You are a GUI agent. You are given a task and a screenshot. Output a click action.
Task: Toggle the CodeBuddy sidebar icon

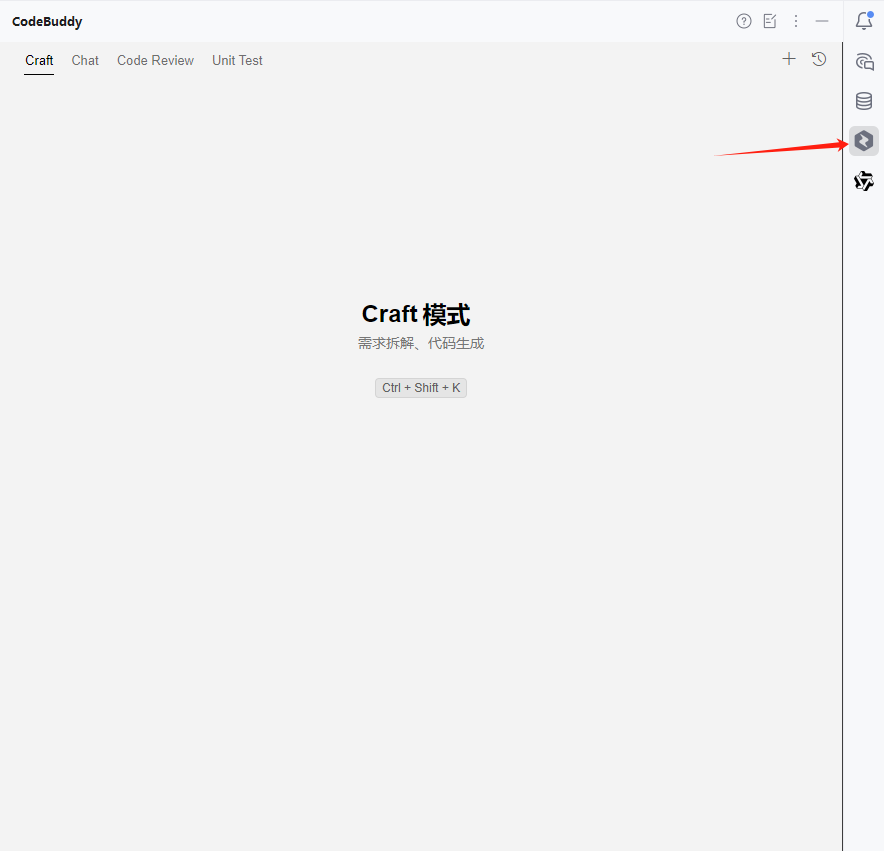pyautogui.click(x=864, y=140)
